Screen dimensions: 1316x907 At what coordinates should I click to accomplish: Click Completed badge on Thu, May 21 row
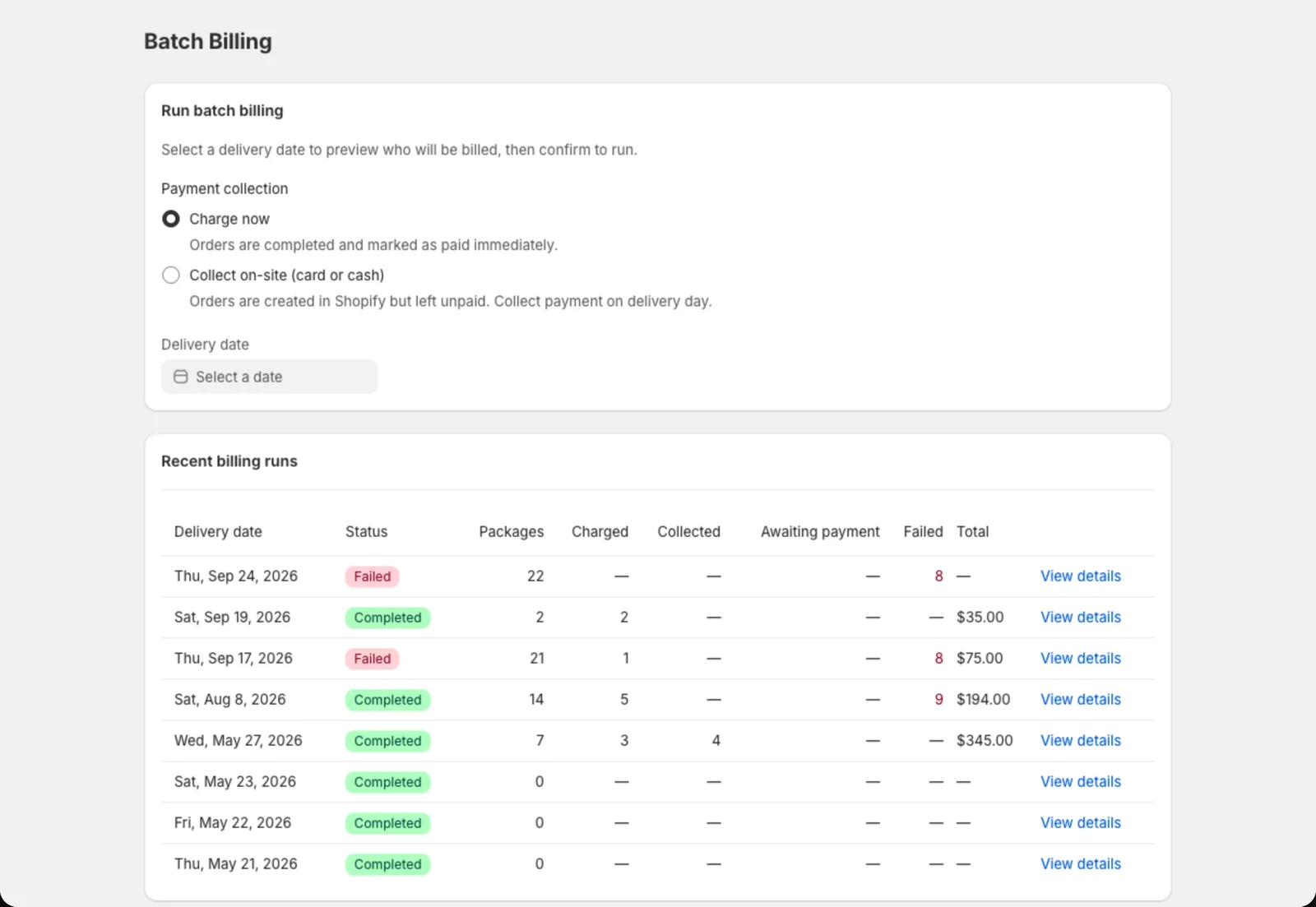click(387, 864)
